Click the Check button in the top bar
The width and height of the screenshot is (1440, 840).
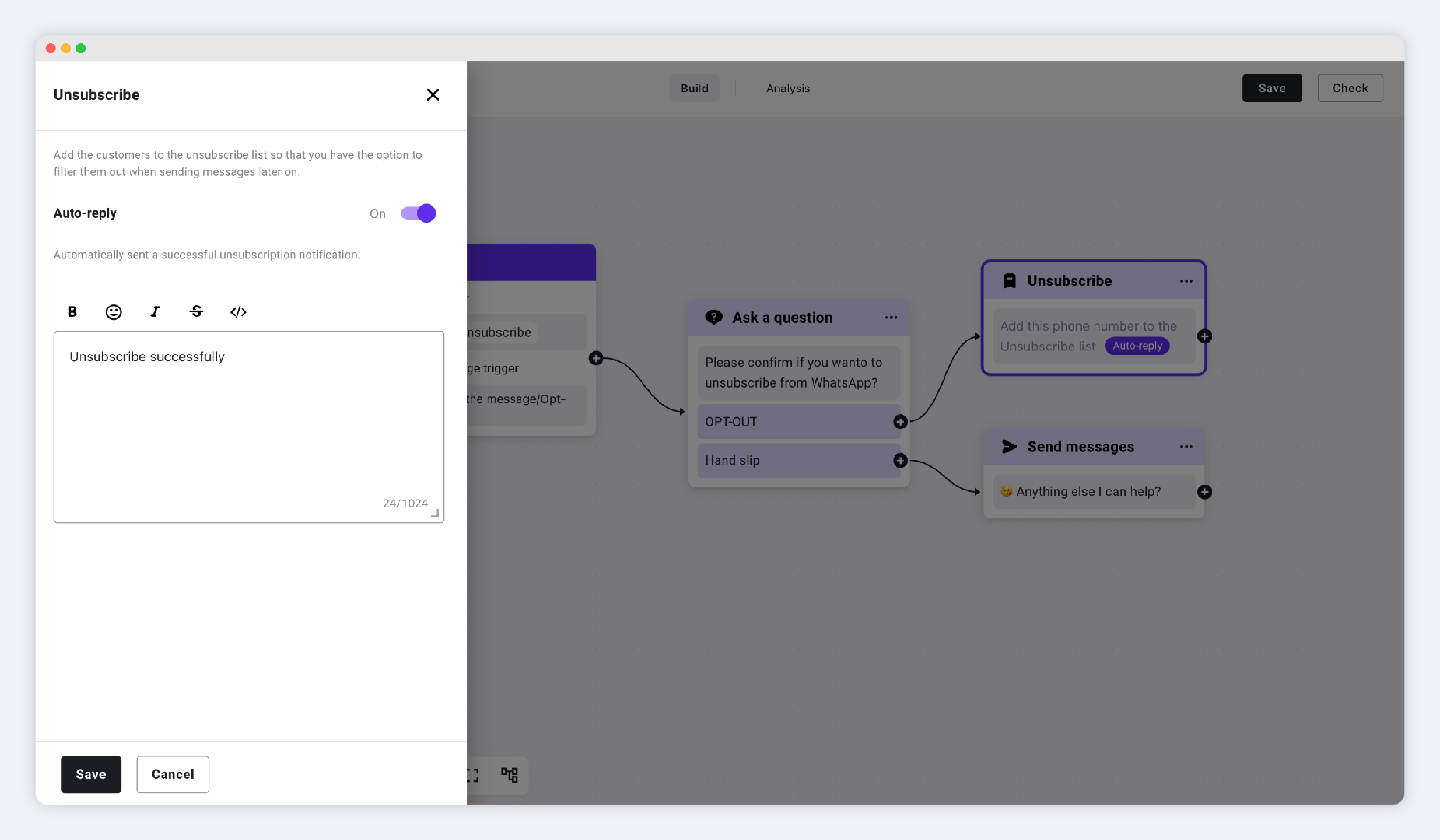coord(1350,88)
